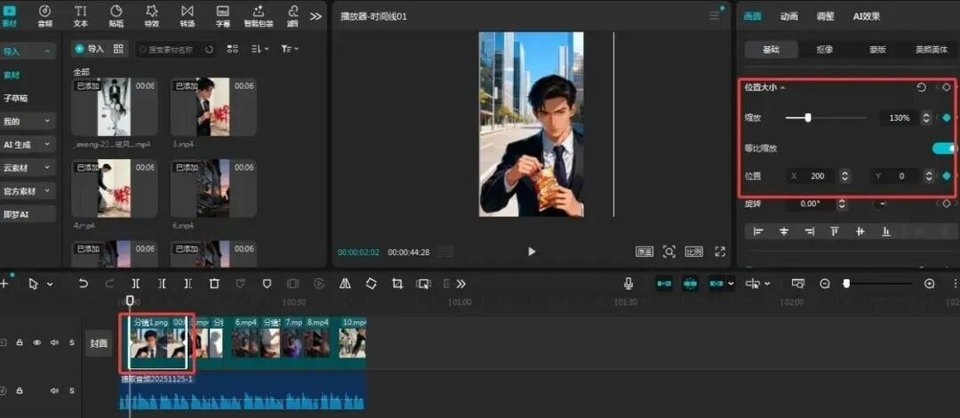This screenshot has width=960, height=418.
Task: Toggle video track visibility eye icon
Action: [x=37, y=343]
